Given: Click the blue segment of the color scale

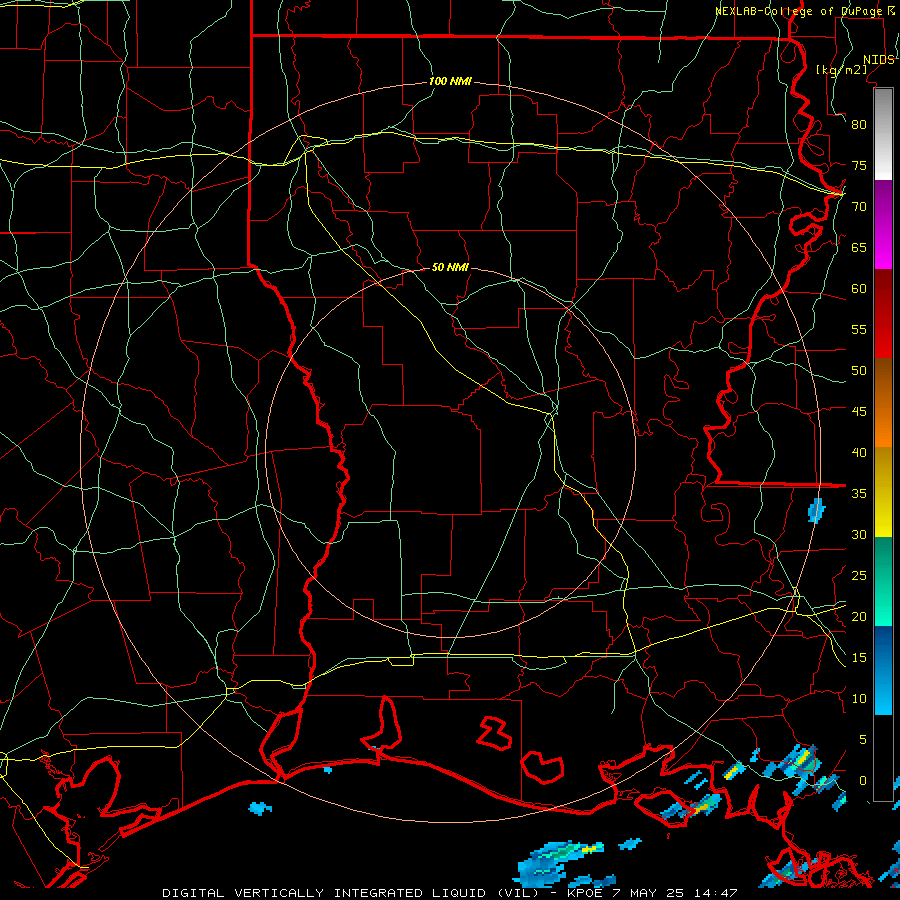Looking at the screenshot, I should pyautogui.click(x=883, y=670).
